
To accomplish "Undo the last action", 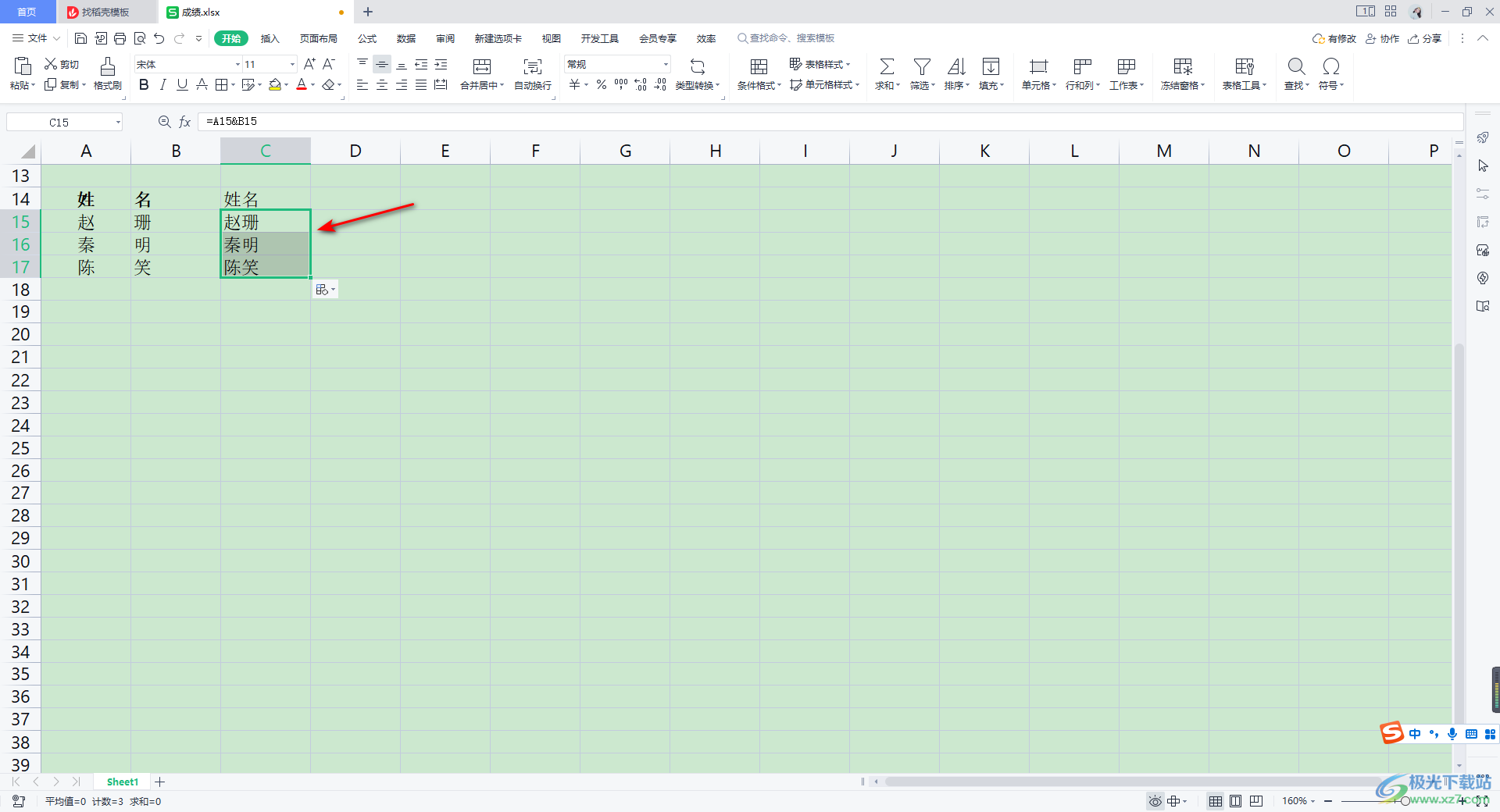I will click(x=159, y=38).
